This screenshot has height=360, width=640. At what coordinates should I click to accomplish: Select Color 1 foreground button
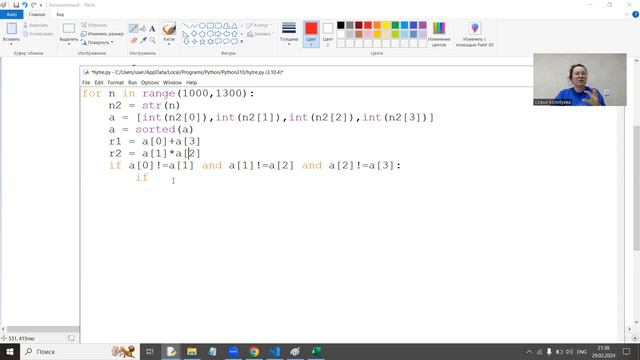(x=311, y=34)
